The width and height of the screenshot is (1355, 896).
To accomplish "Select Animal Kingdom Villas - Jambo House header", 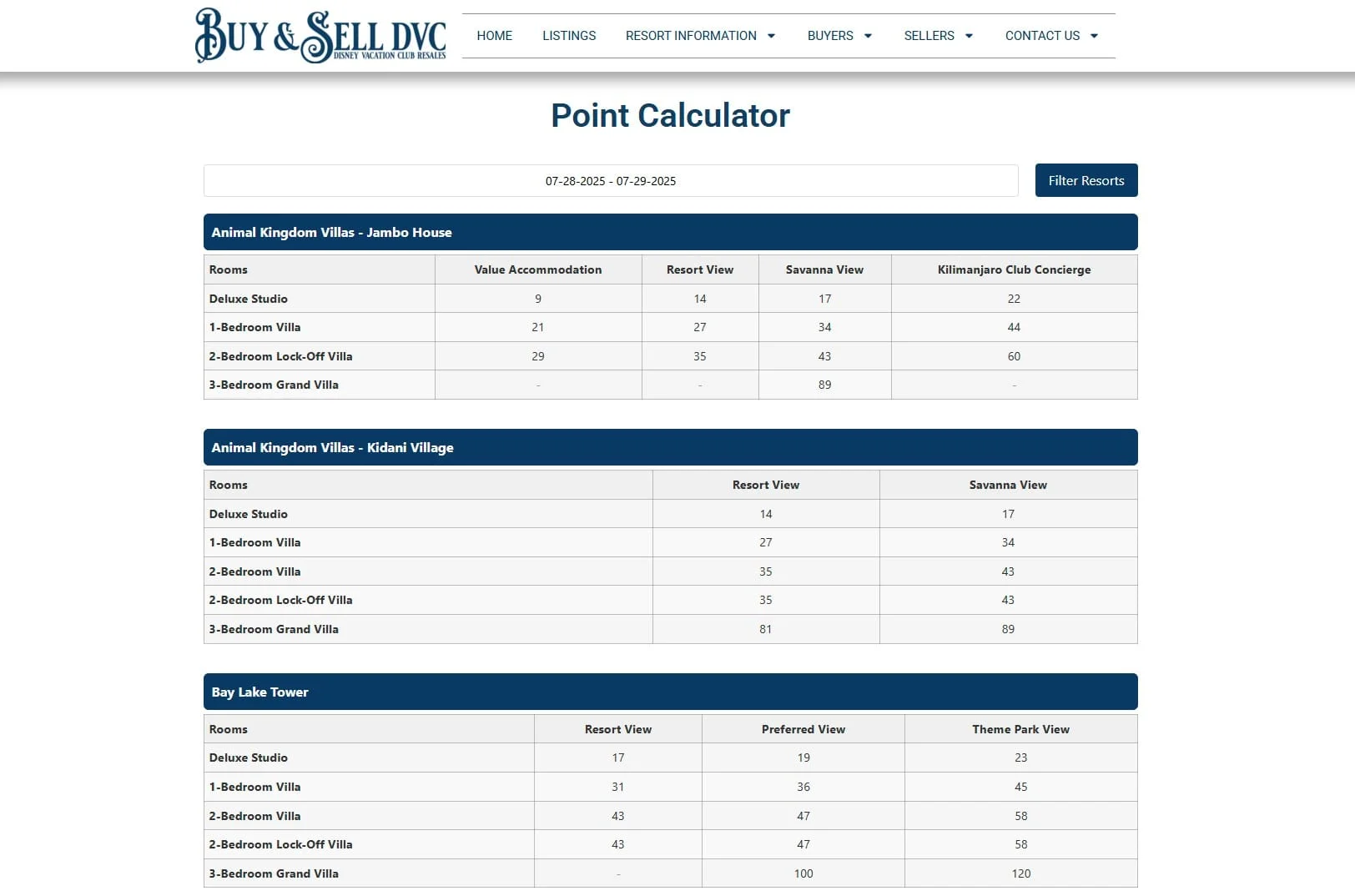I will pyautogui.click(x=670, y=232).
